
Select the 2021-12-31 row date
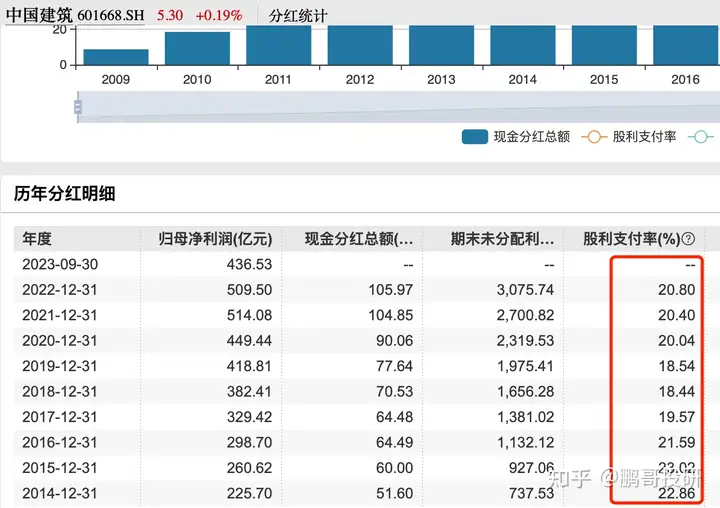tap(60, 316)
